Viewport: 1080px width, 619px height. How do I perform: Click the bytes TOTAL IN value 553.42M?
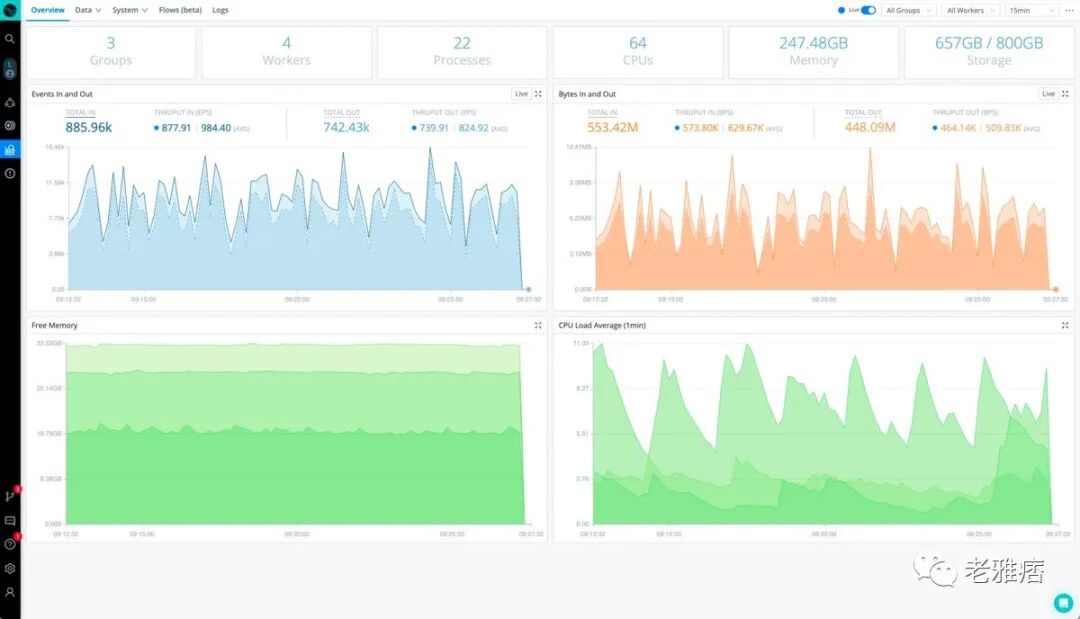[x=612, y=127]
